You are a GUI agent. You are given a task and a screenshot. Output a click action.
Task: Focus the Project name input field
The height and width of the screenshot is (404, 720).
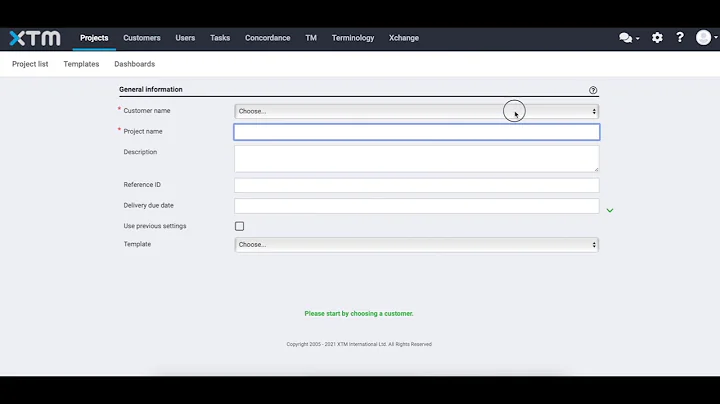pyautogui.click(x=416, y=132)
